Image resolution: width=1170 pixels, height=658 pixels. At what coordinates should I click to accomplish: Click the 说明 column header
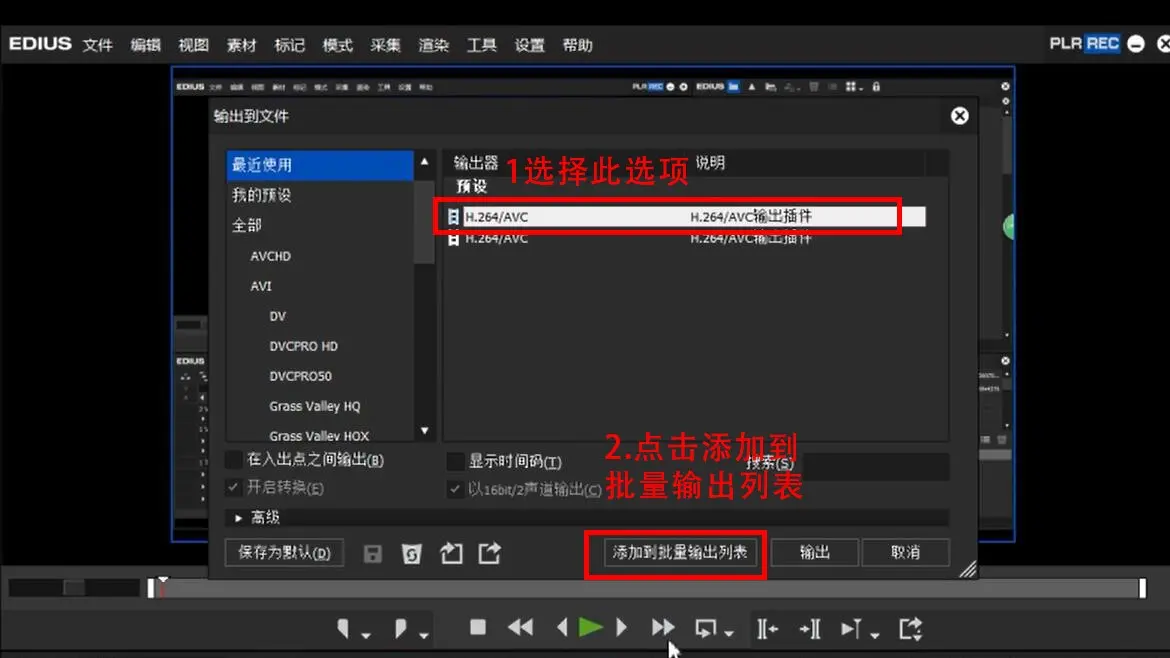coord(710,163)
